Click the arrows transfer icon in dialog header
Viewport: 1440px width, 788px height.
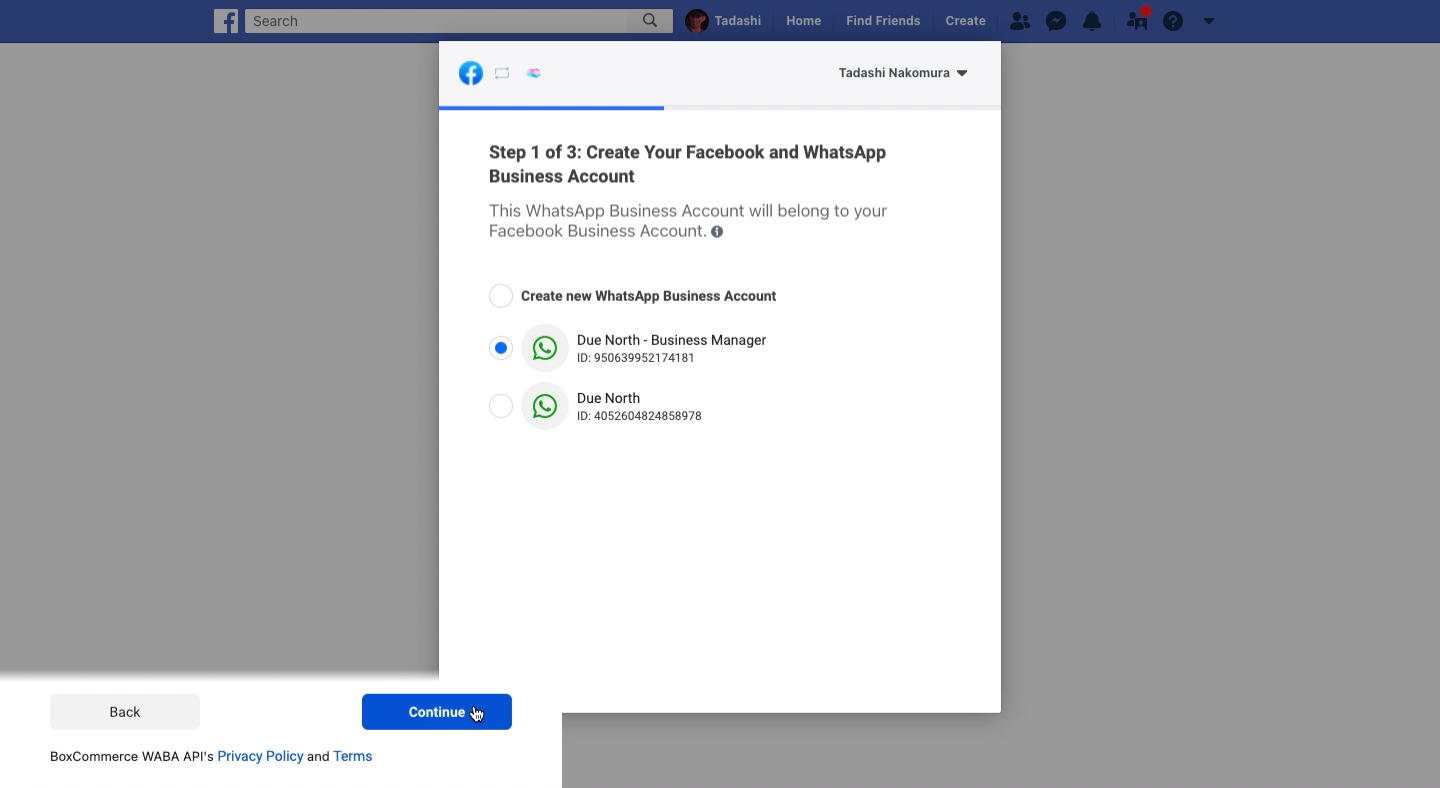[502, 73]
